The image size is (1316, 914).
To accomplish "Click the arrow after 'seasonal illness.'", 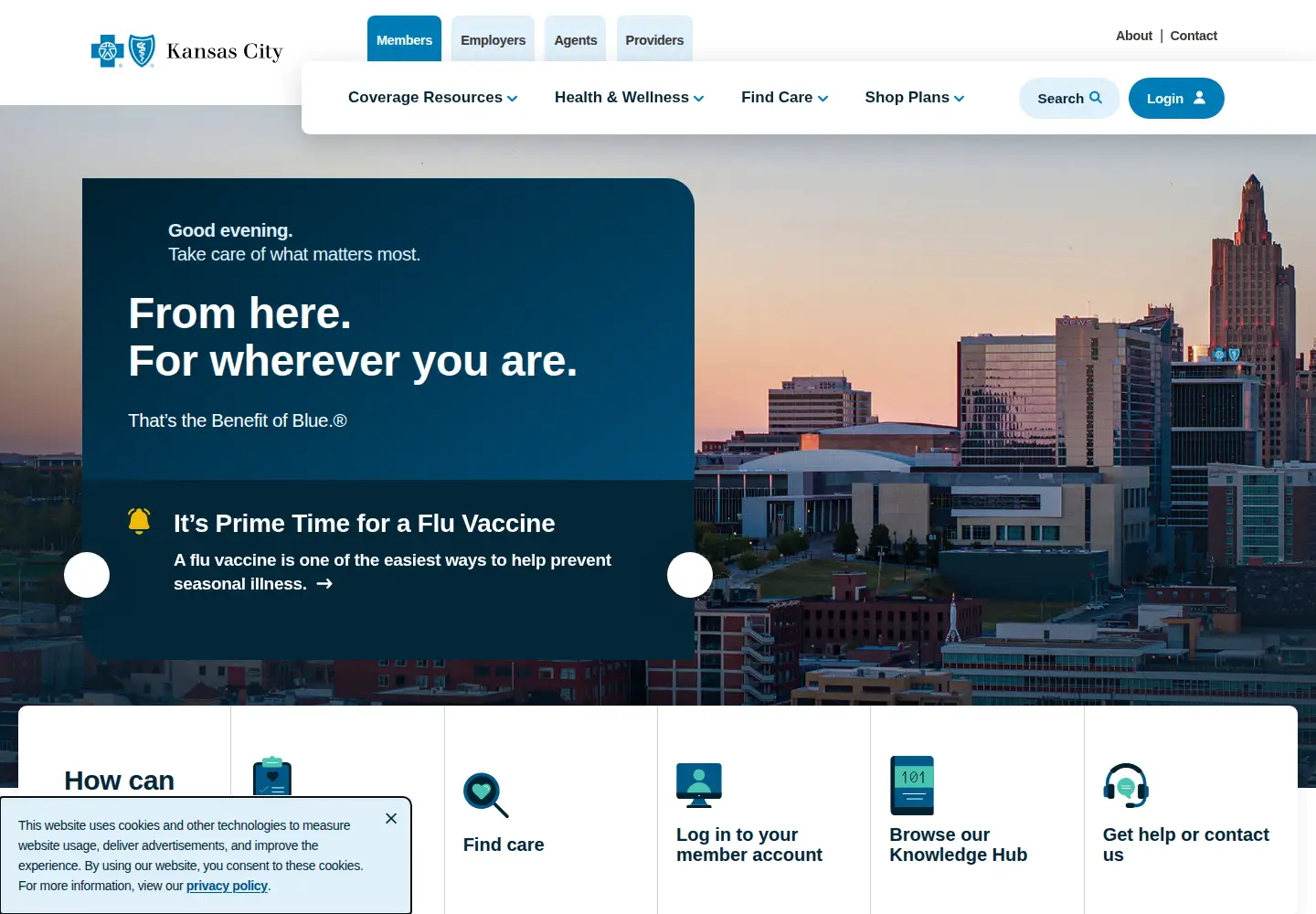I will coord(324,584).
